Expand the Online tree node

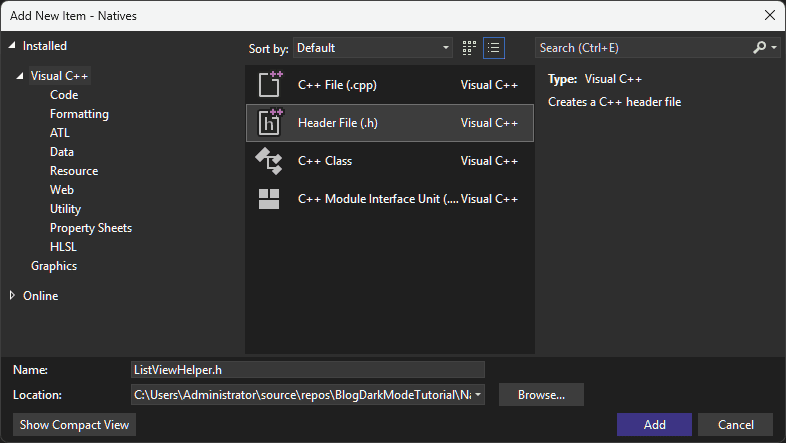click(13, 295)
